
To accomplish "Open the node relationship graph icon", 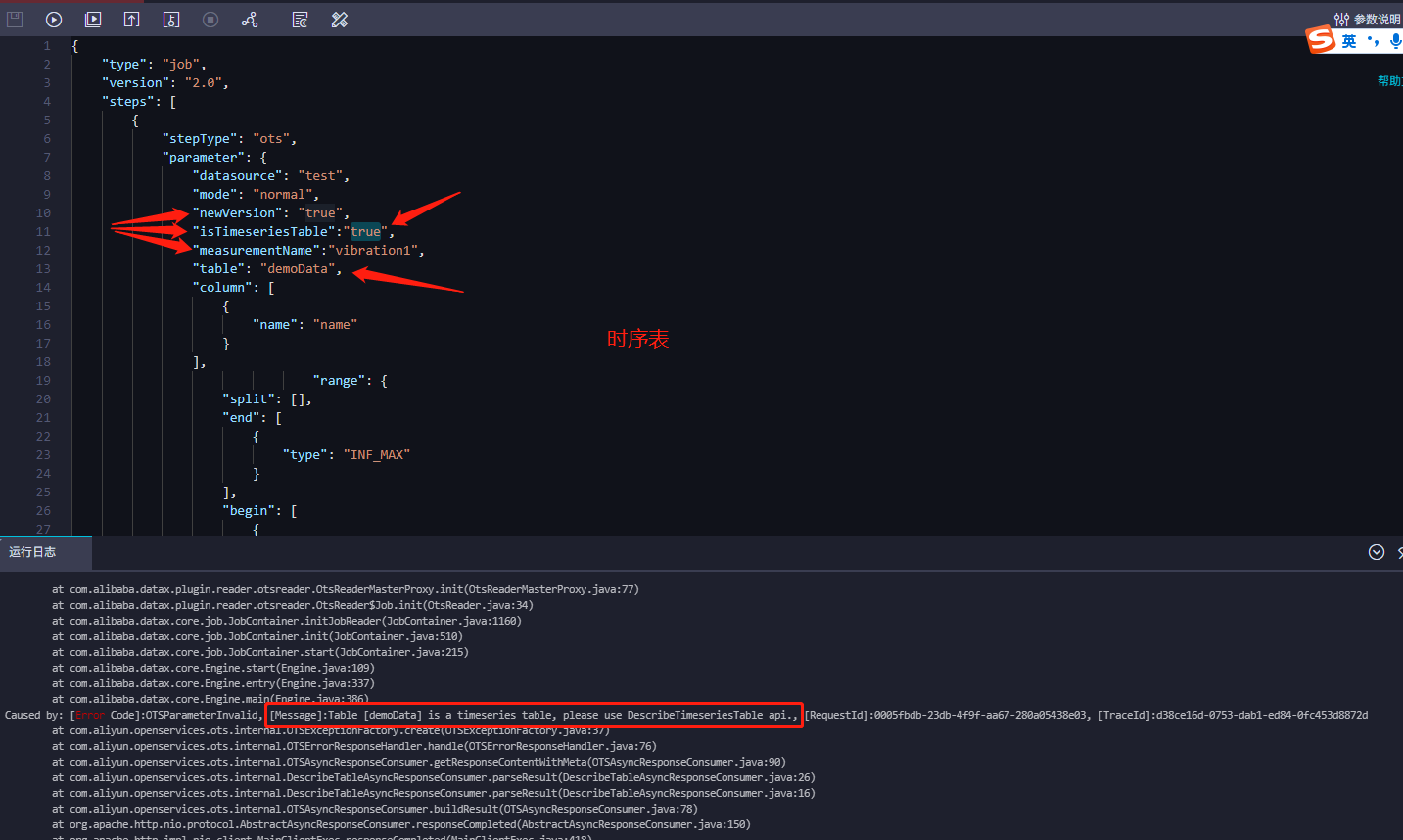I will coord(250,19).
